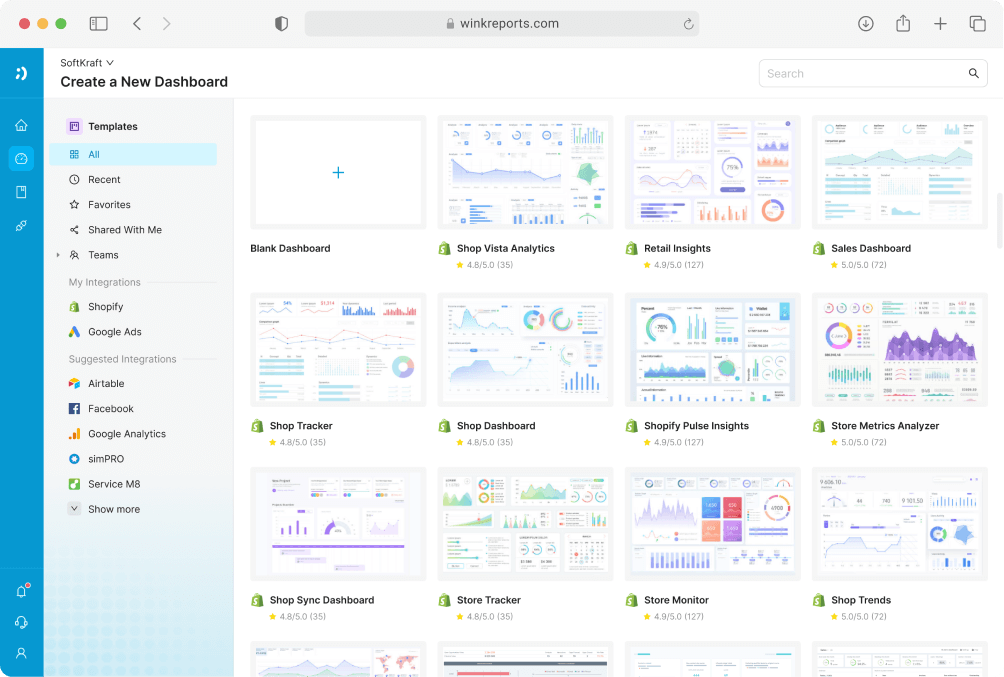
Task: Click the Retail Insights 4.9/5.0 (127) rating
Action: click(674, 265)
